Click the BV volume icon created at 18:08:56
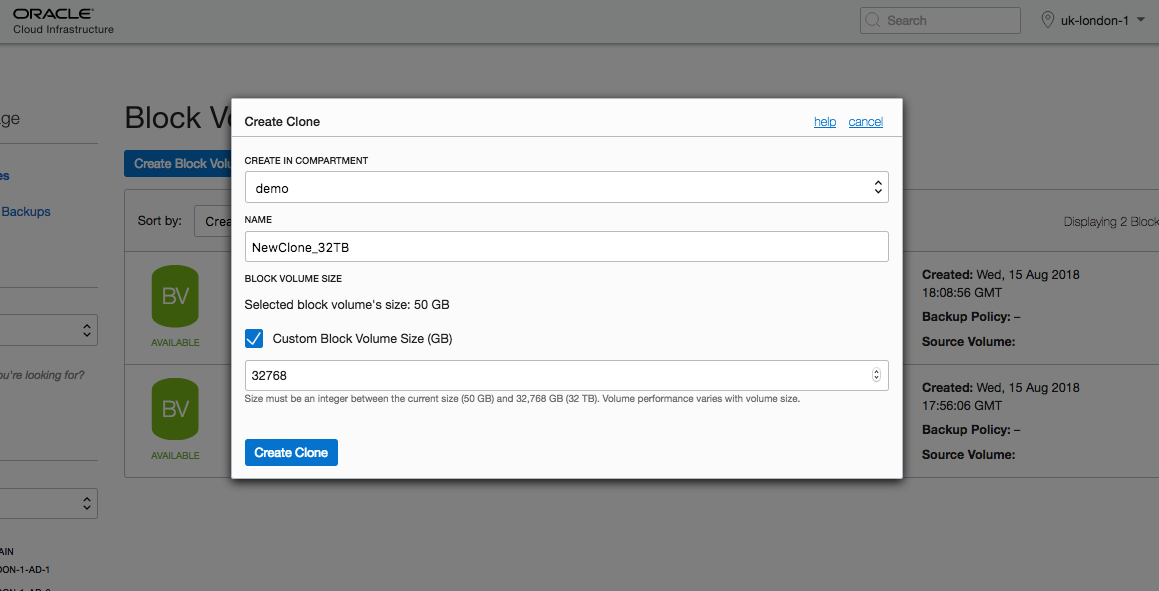This screenshot has width=1159, height=591. [175, 296]
